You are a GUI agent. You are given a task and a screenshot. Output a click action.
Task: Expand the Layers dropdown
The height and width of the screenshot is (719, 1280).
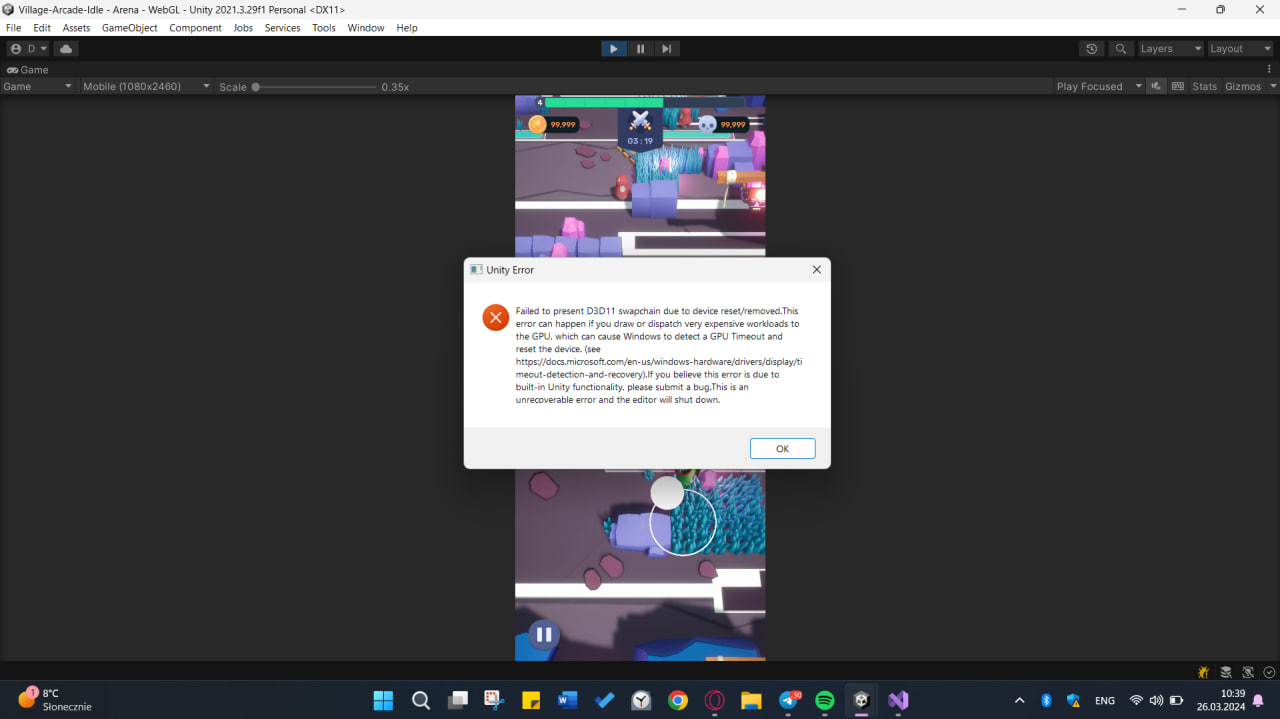1170,48
